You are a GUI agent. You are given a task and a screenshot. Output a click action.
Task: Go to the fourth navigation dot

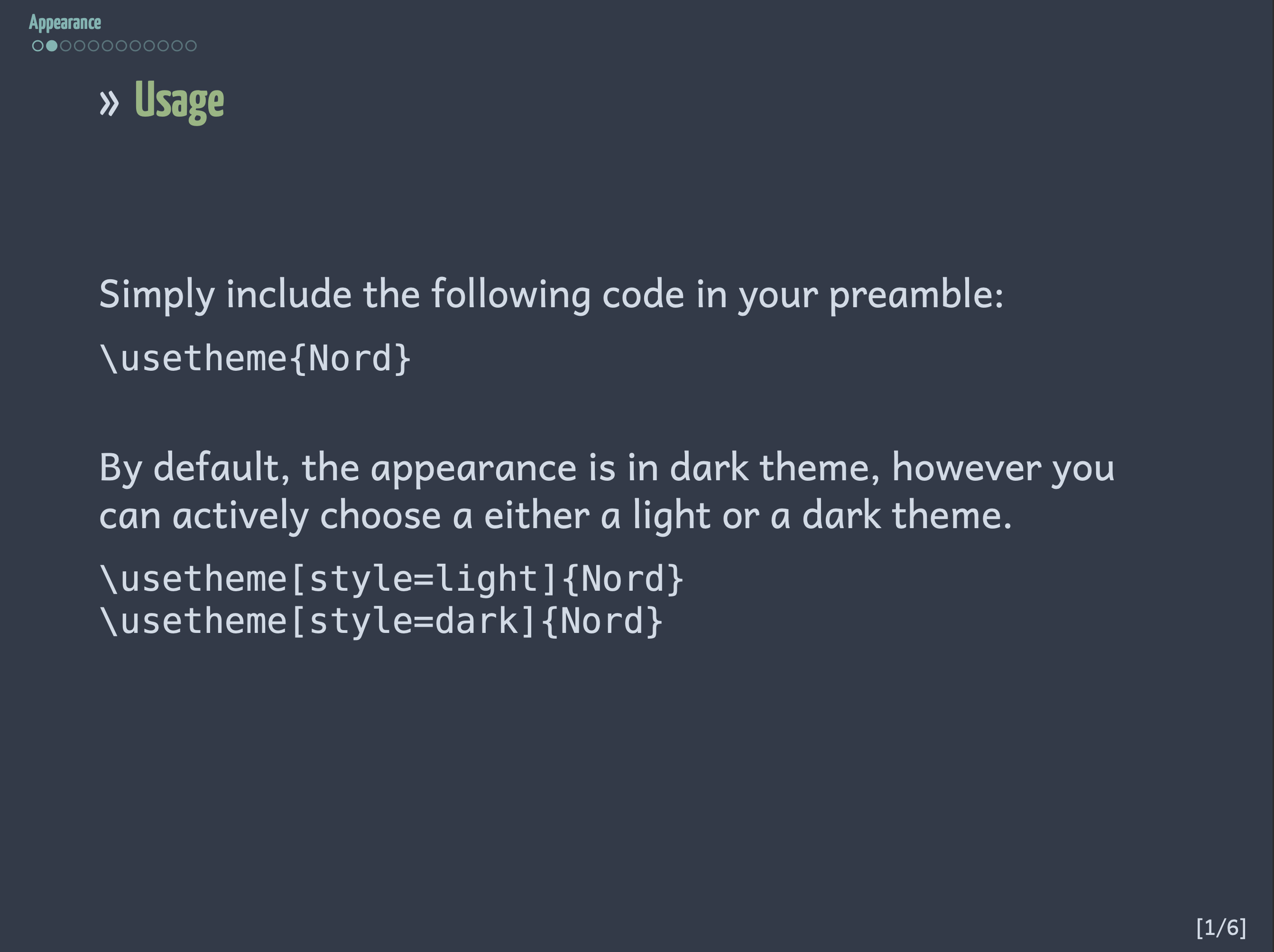80,46
